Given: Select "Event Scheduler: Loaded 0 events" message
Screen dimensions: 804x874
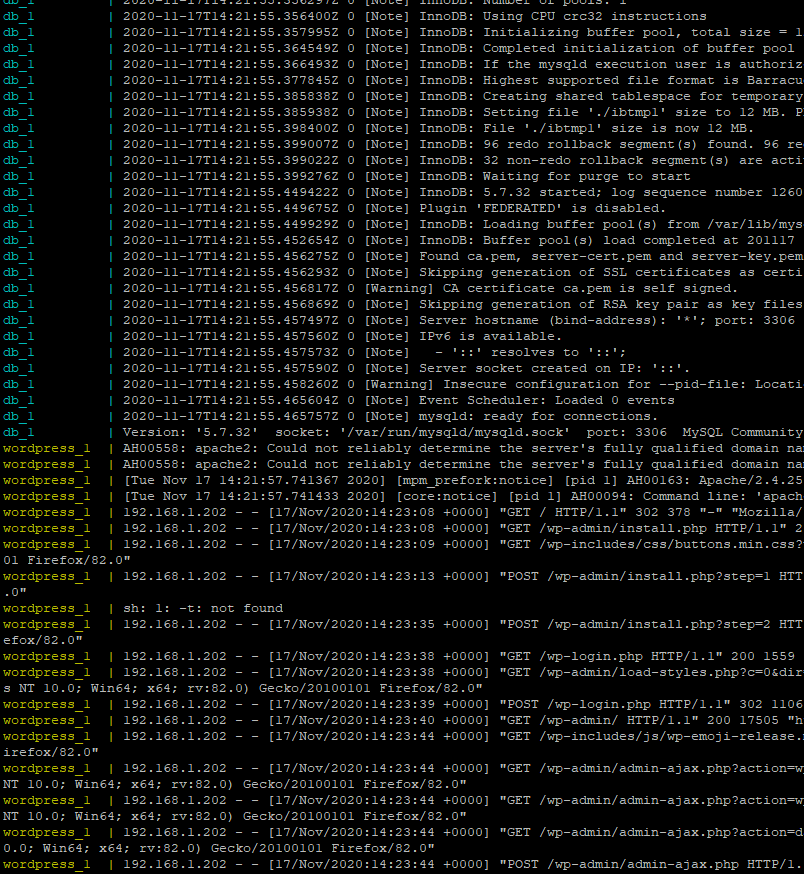Looking at the screenshot, I should 547,401.
